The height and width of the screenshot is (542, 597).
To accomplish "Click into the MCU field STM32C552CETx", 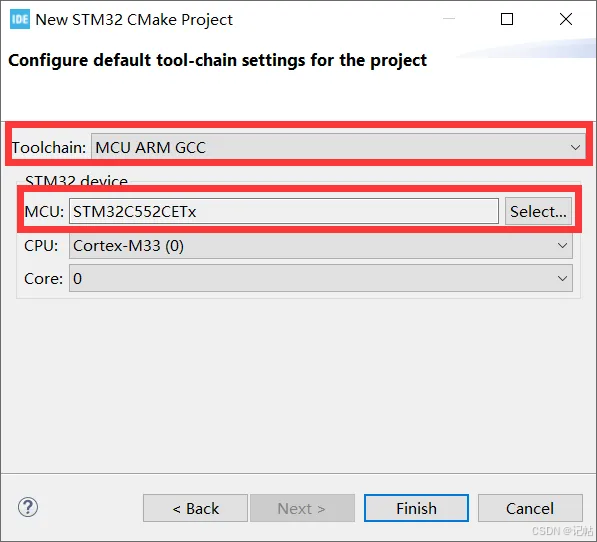I will [x=284, y=211].
